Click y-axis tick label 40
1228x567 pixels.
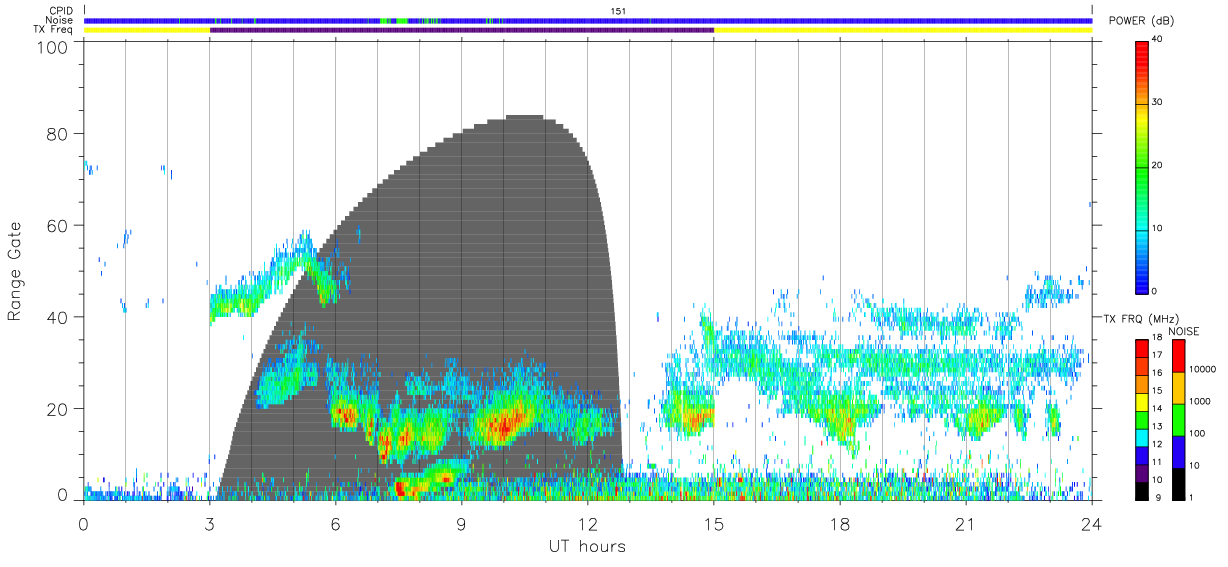pos(58,317)
